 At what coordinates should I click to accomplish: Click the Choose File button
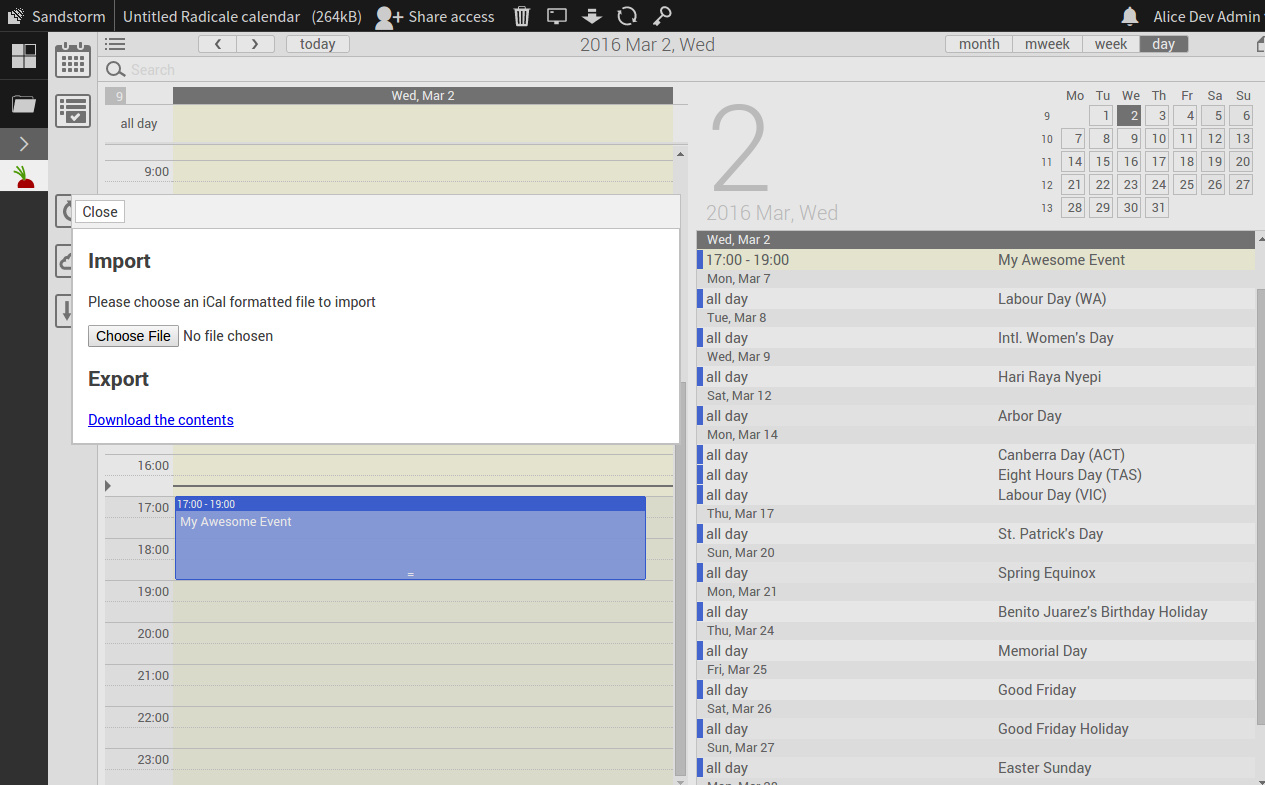133,336
